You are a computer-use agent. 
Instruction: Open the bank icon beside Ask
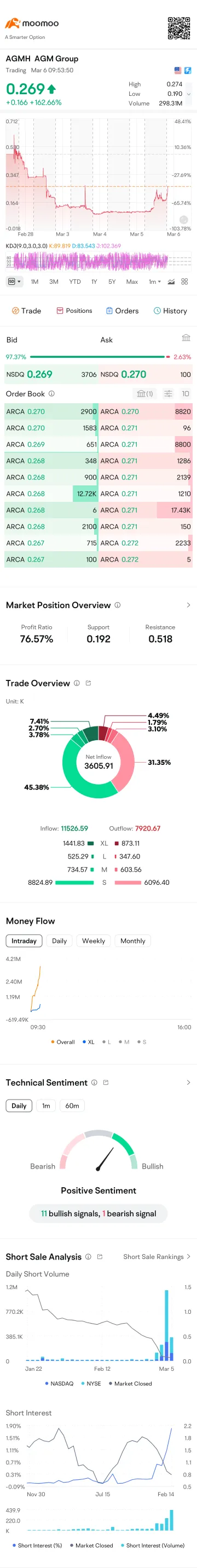point(186,338)
